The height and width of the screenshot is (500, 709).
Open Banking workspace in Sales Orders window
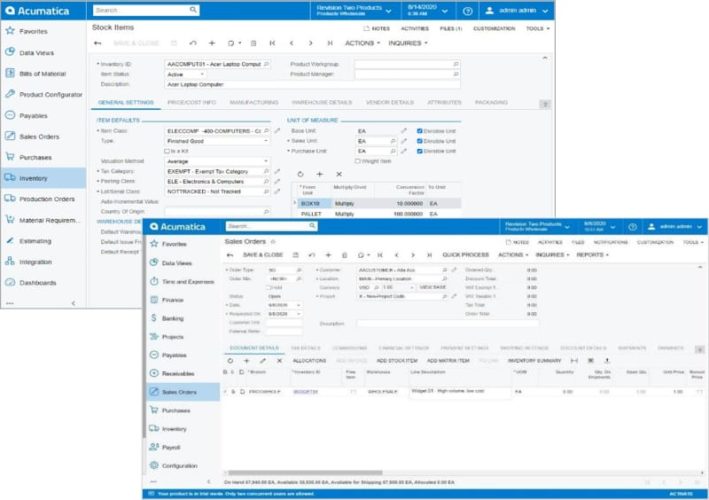click(x=172, y=318)
